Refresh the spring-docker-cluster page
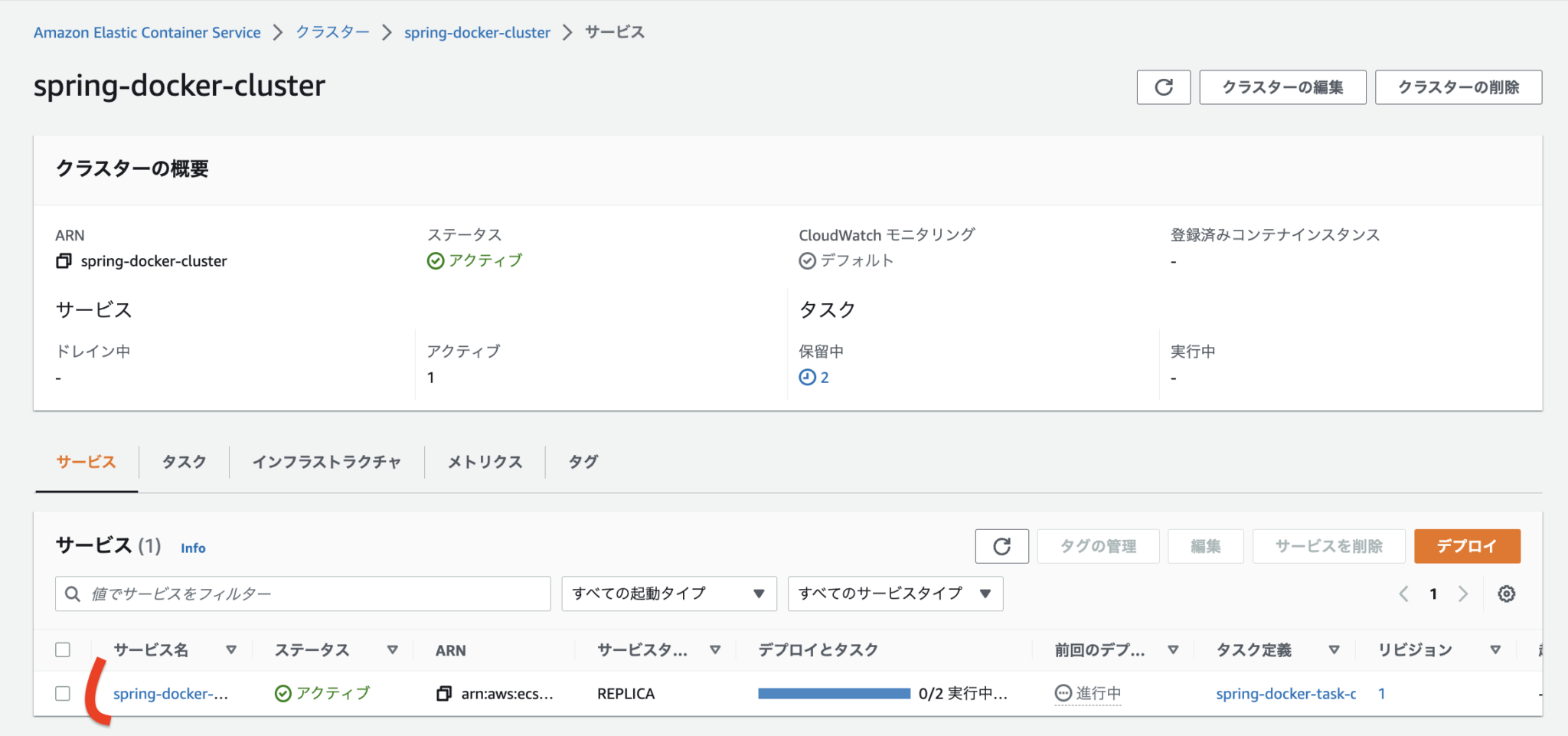The width and height of the screenshot is (1568, 736). click(x=1163, y=87)
